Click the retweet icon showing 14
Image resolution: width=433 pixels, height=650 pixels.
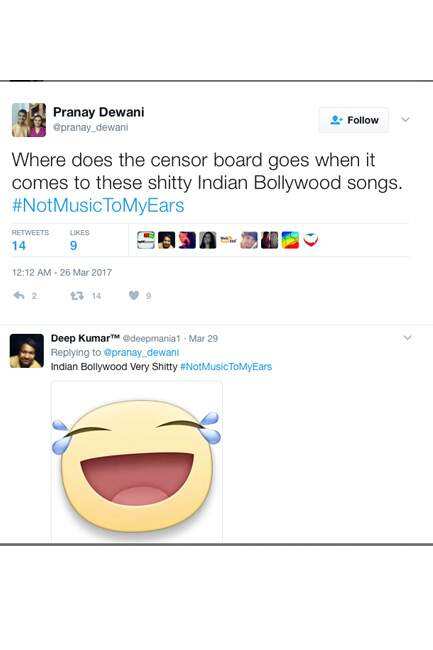pos(77,296)
